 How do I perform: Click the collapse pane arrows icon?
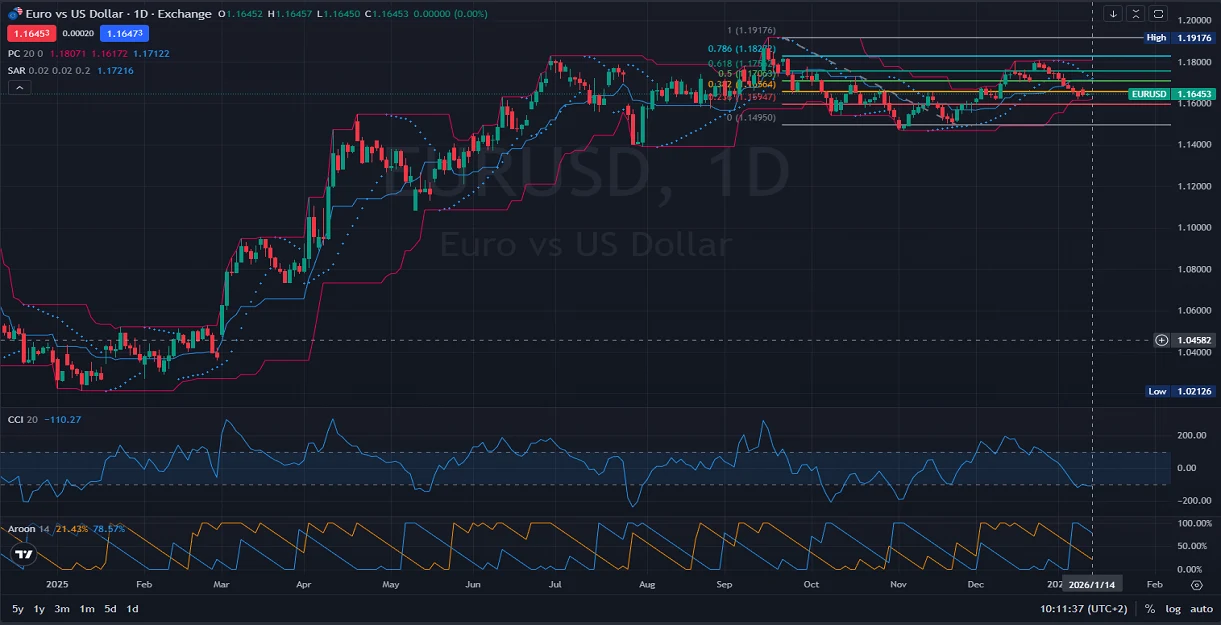coord(1135,14)
